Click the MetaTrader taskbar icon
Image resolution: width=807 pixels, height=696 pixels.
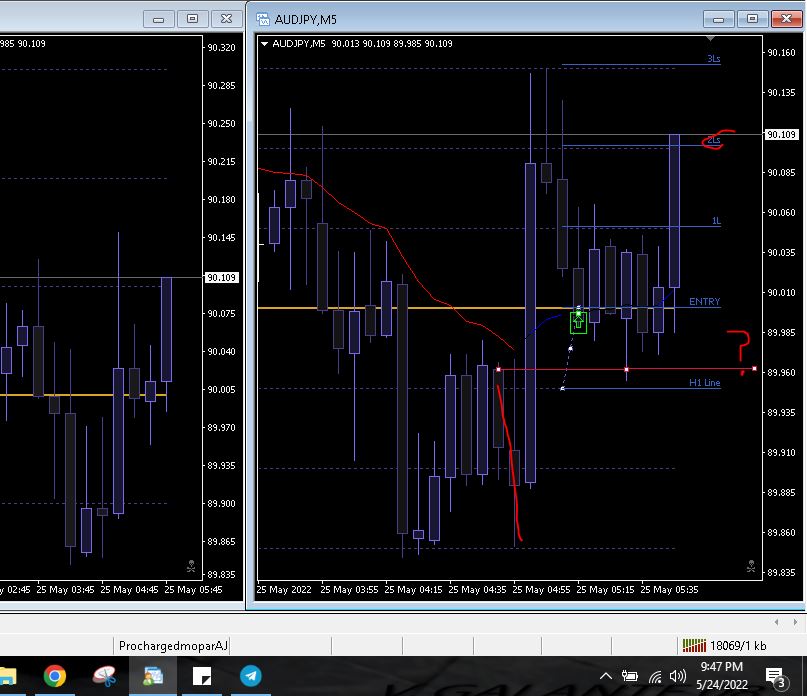153,677
